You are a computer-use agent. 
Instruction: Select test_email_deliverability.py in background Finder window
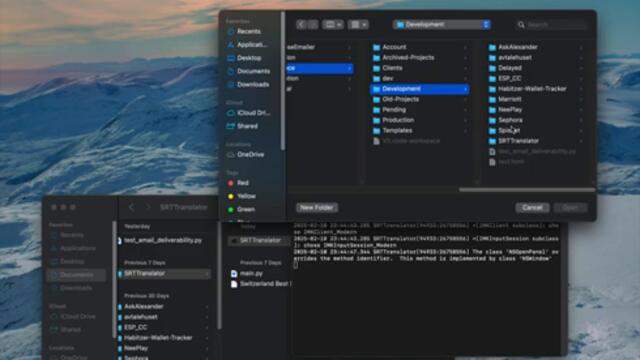pos(164,241)
